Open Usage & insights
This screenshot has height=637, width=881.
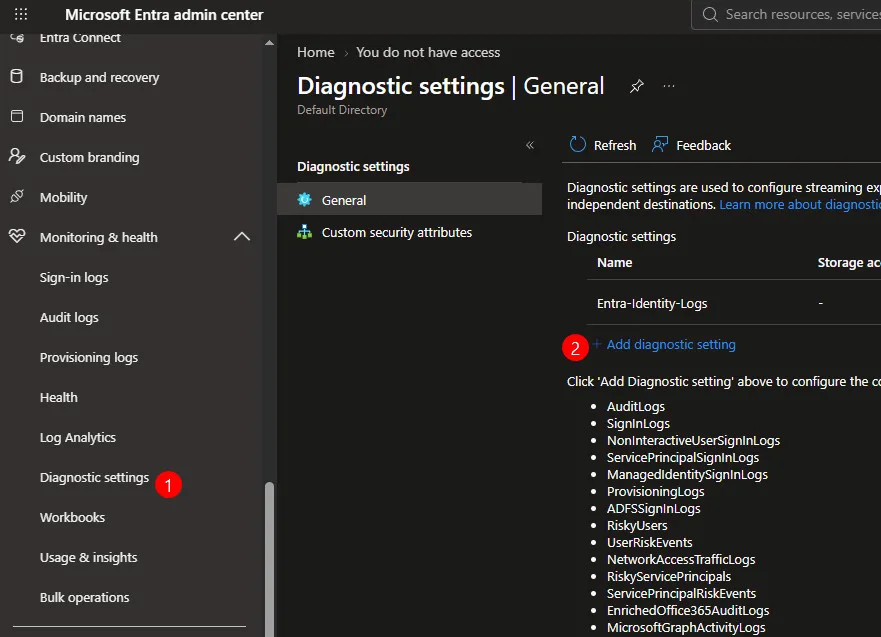click(88, 557)
